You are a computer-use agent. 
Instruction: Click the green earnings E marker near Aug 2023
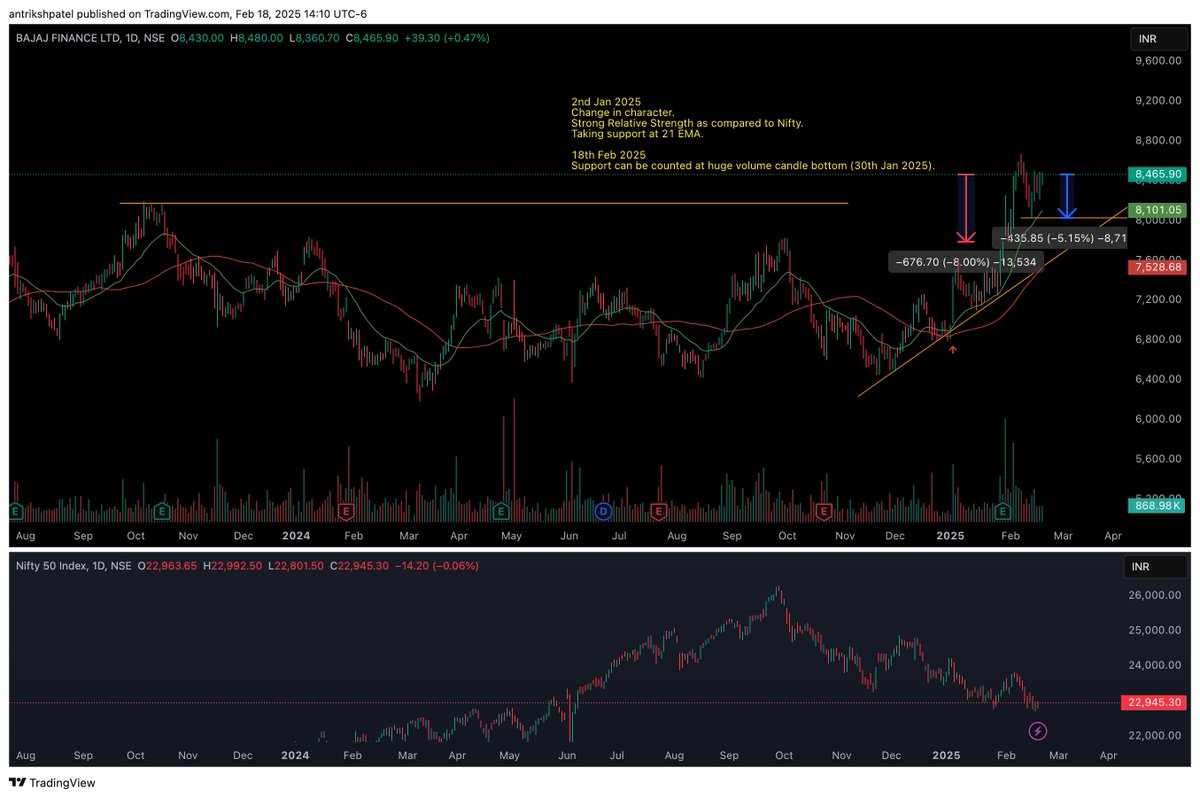pyautogui.click(x=15, y=511)
